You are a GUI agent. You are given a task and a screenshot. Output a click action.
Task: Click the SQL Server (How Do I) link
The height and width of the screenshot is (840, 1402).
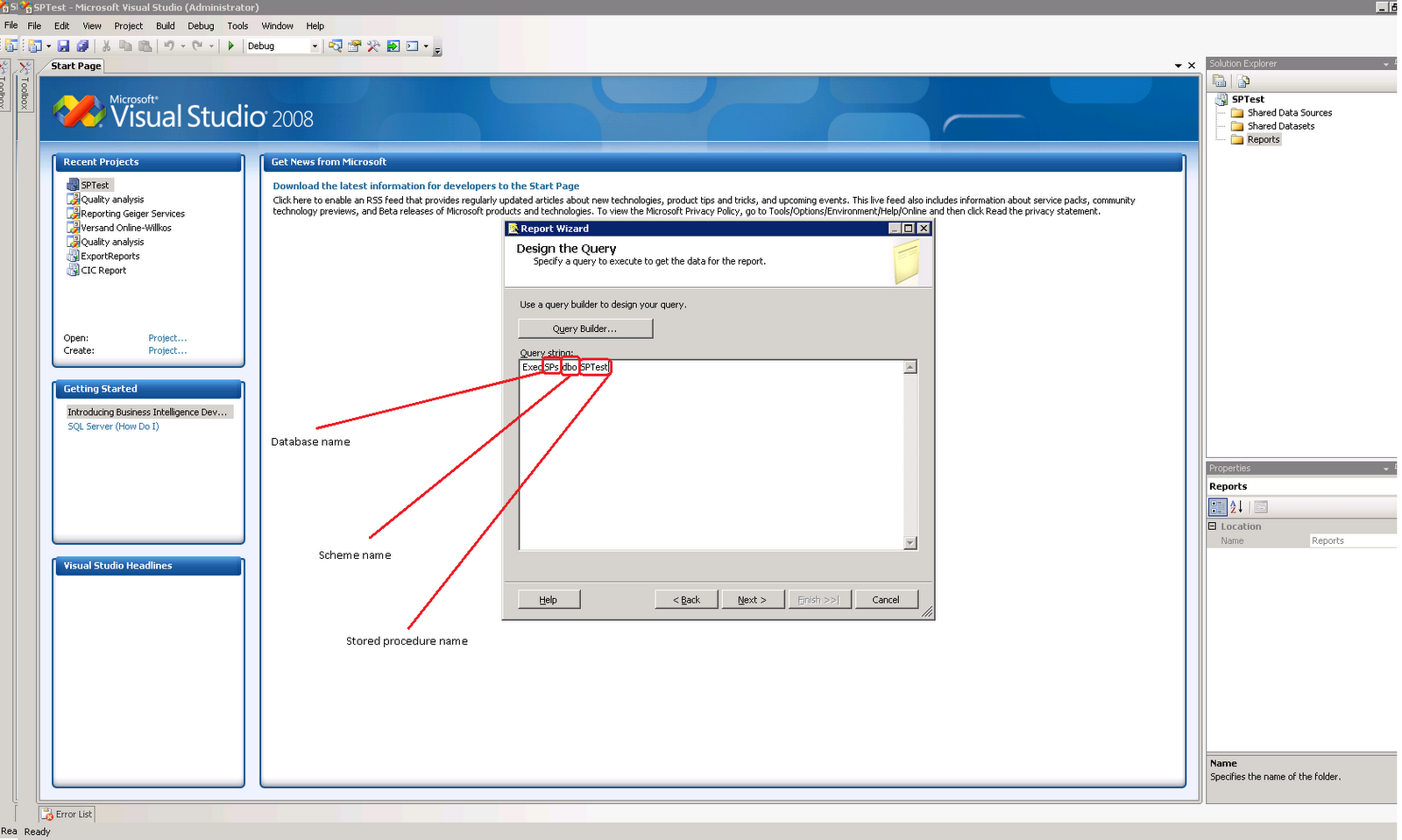coord(114,427)
